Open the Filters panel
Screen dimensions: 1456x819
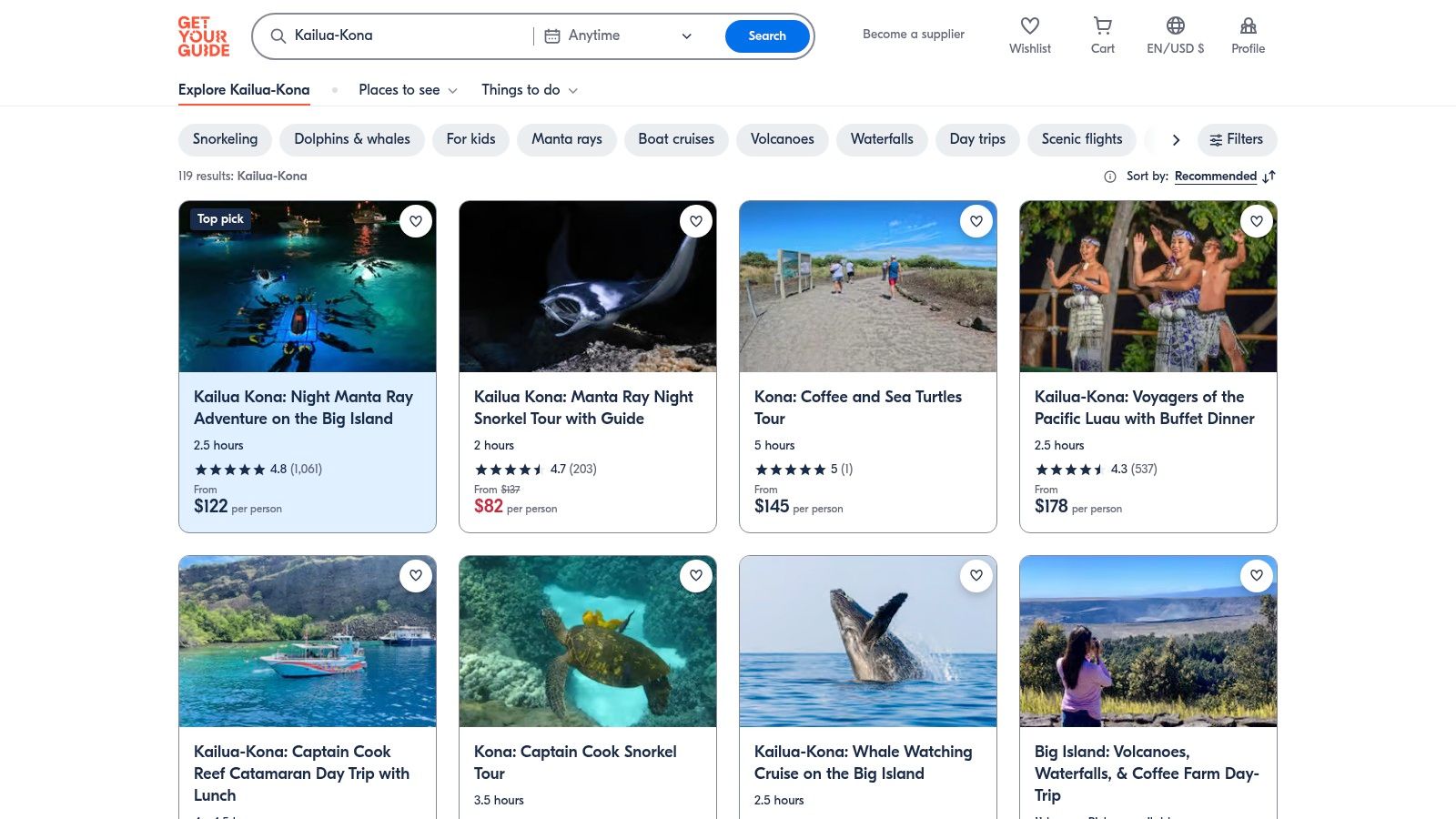[x=1238, y=139]
